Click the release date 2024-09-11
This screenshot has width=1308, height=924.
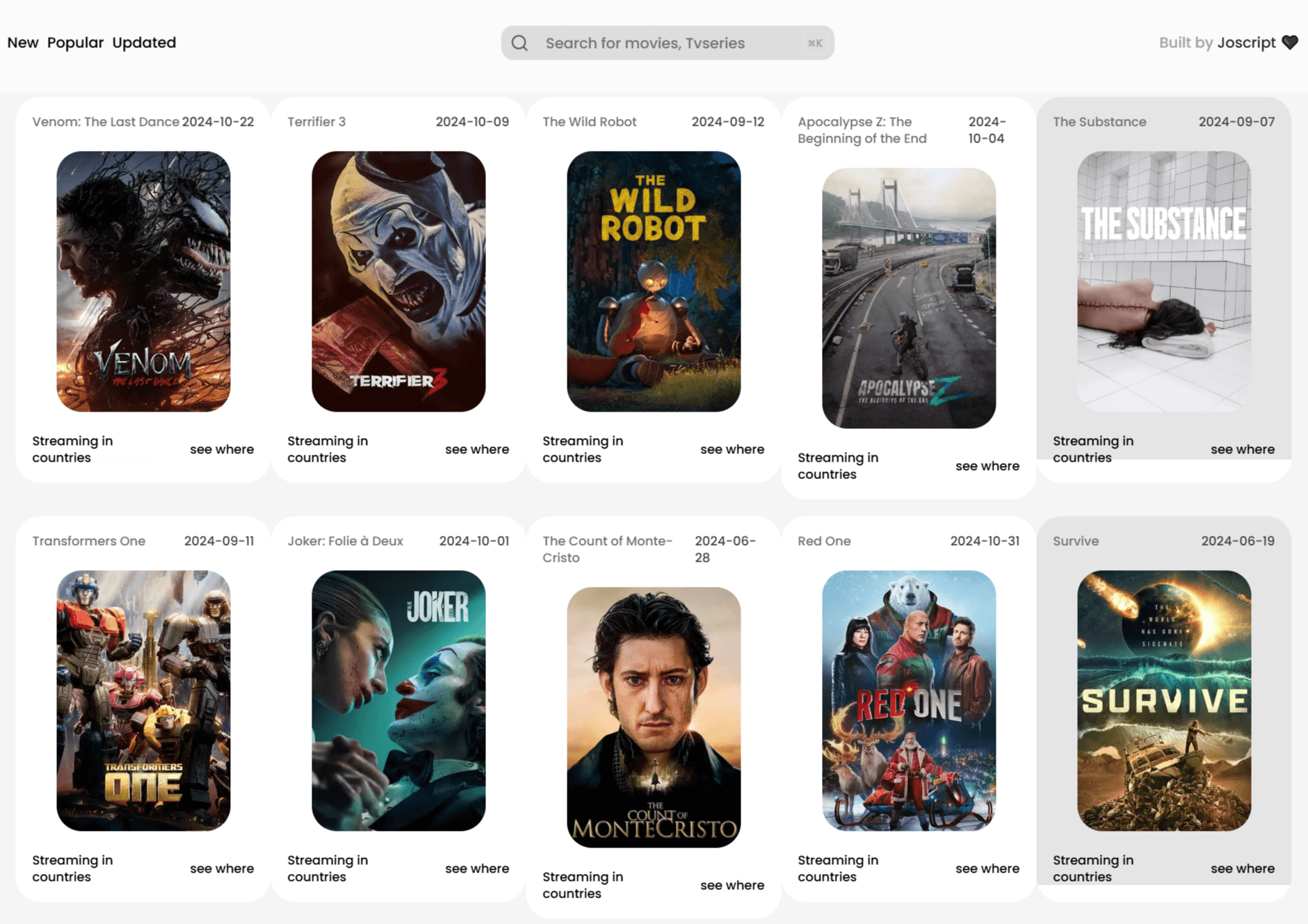coord(219,541)
